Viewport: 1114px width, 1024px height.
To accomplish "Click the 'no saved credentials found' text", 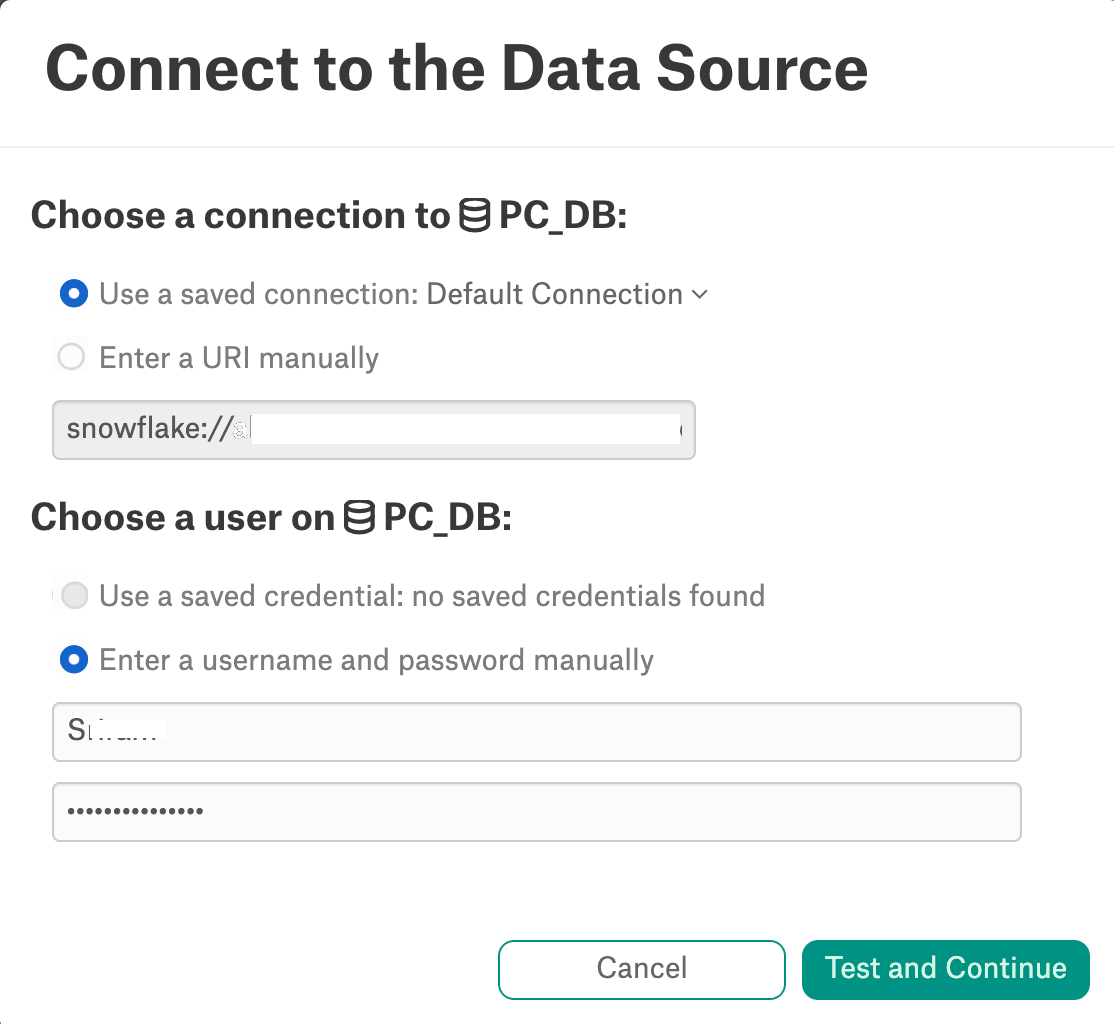I will click(x=588, y=596).
